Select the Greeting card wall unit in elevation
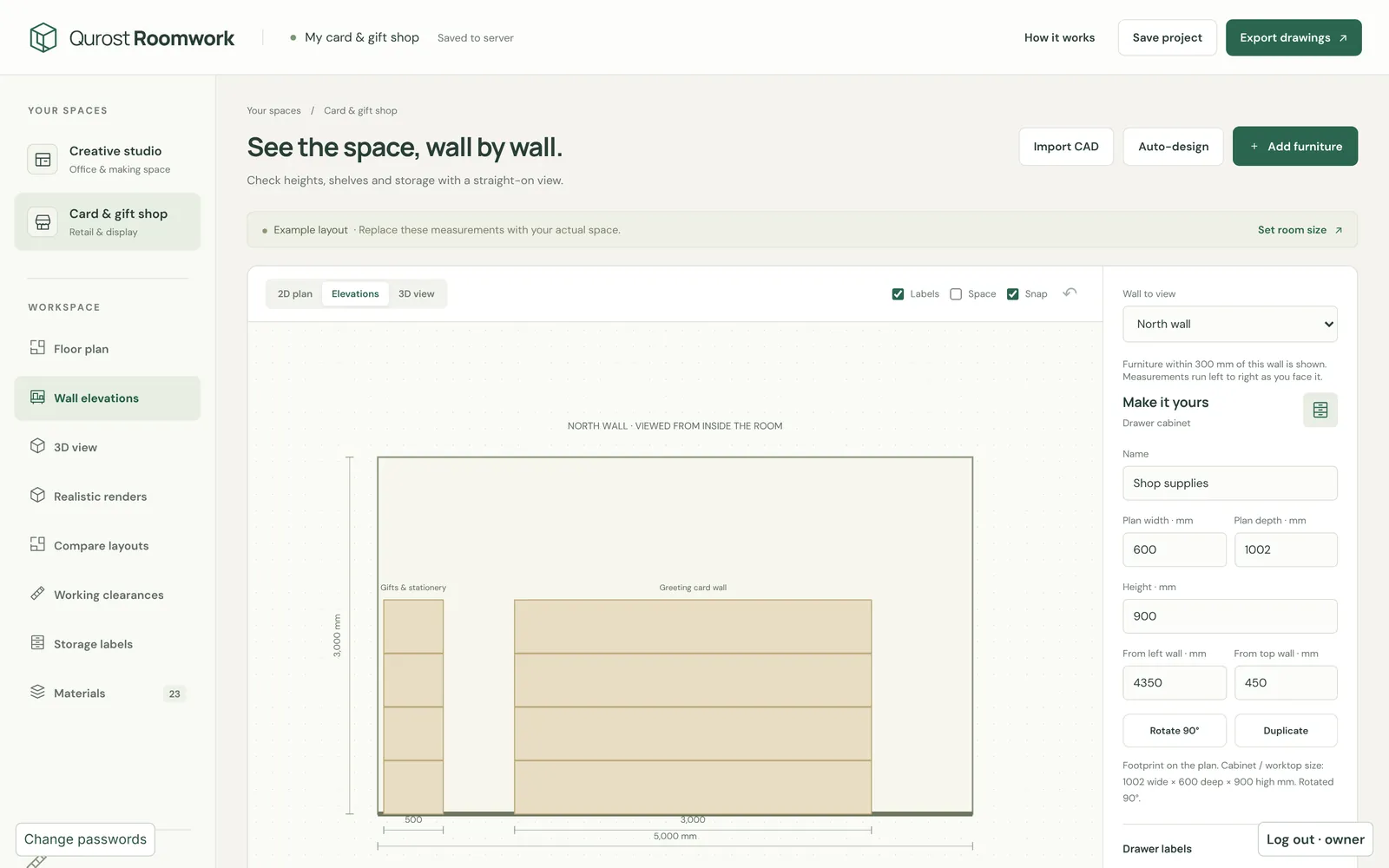 click(x=693, y=707)
